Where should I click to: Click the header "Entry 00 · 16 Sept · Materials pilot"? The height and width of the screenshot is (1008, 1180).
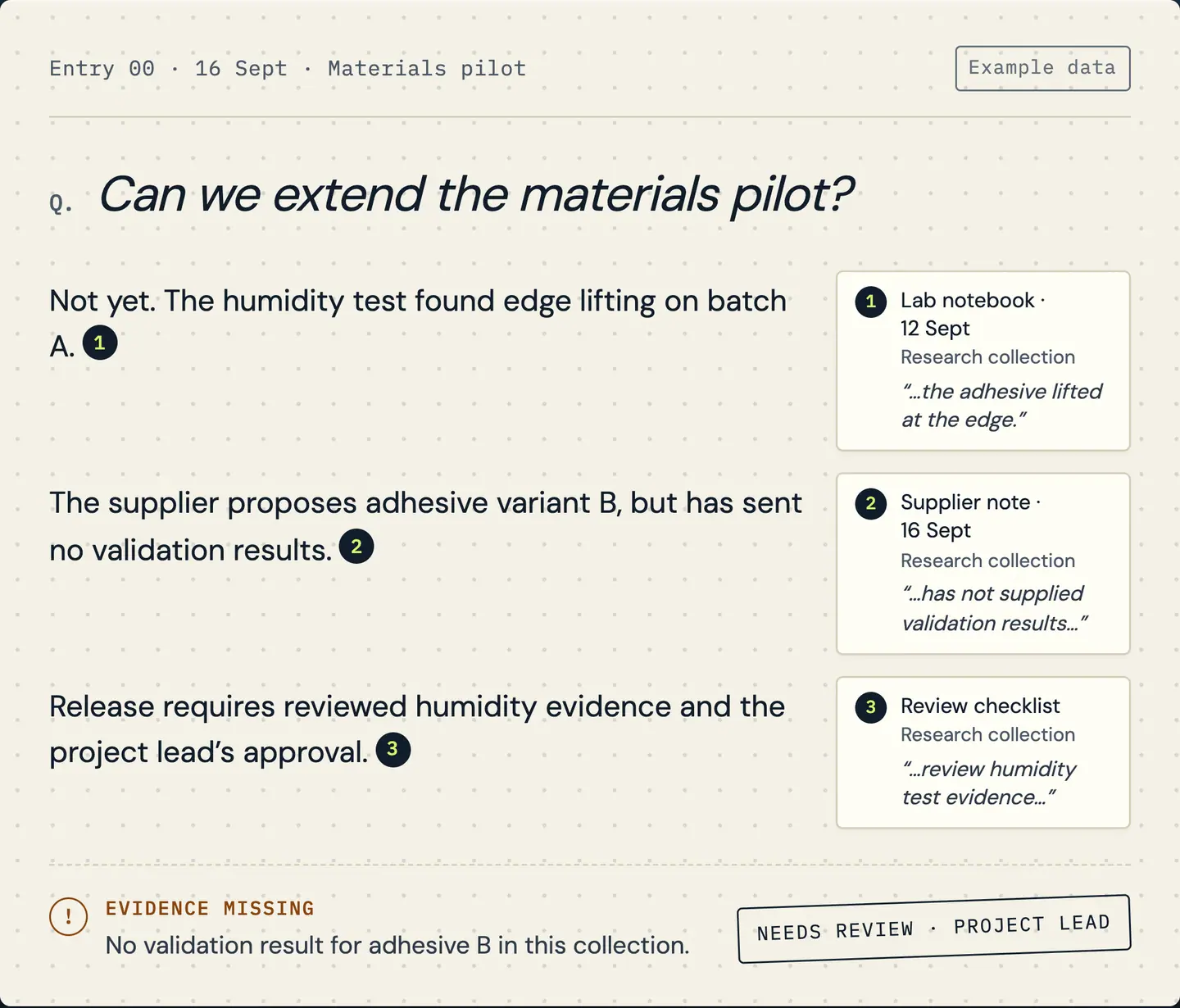(x=288, y=68)
